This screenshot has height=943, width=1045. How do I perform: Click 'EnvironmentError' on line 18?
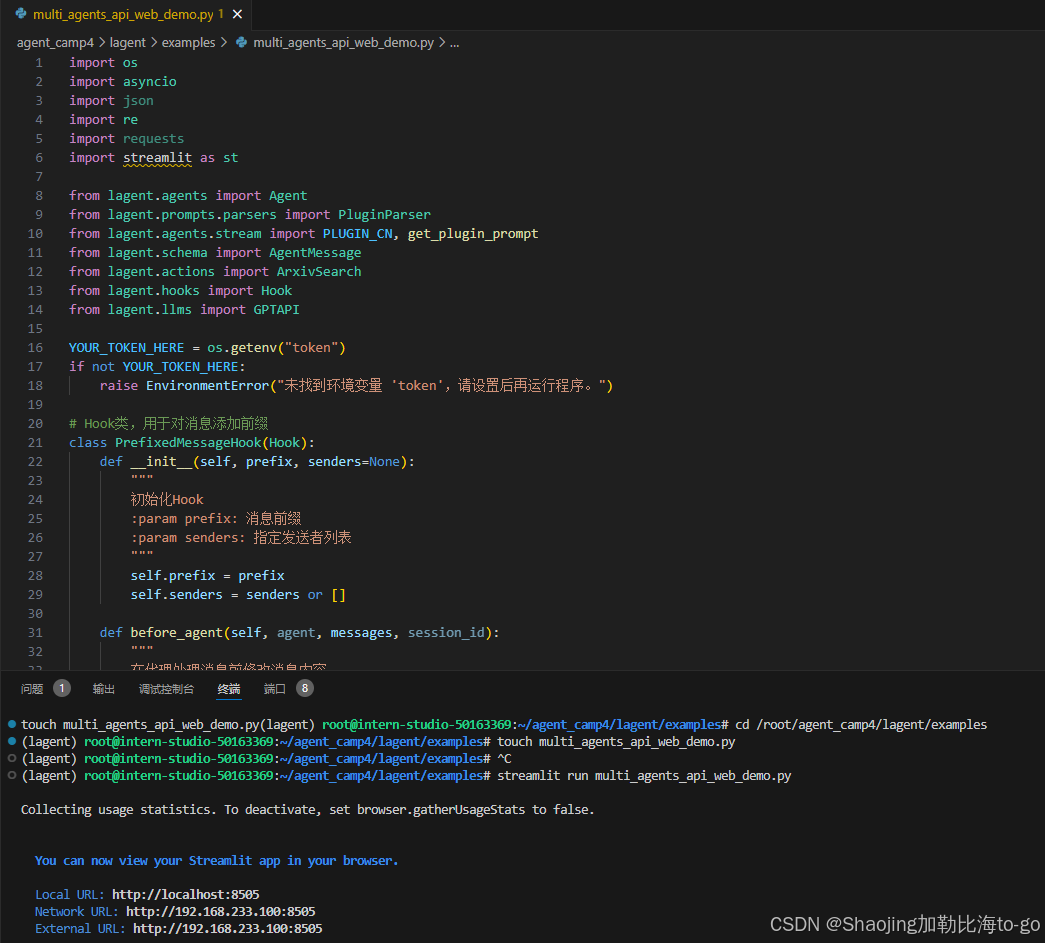click(207, 386)
